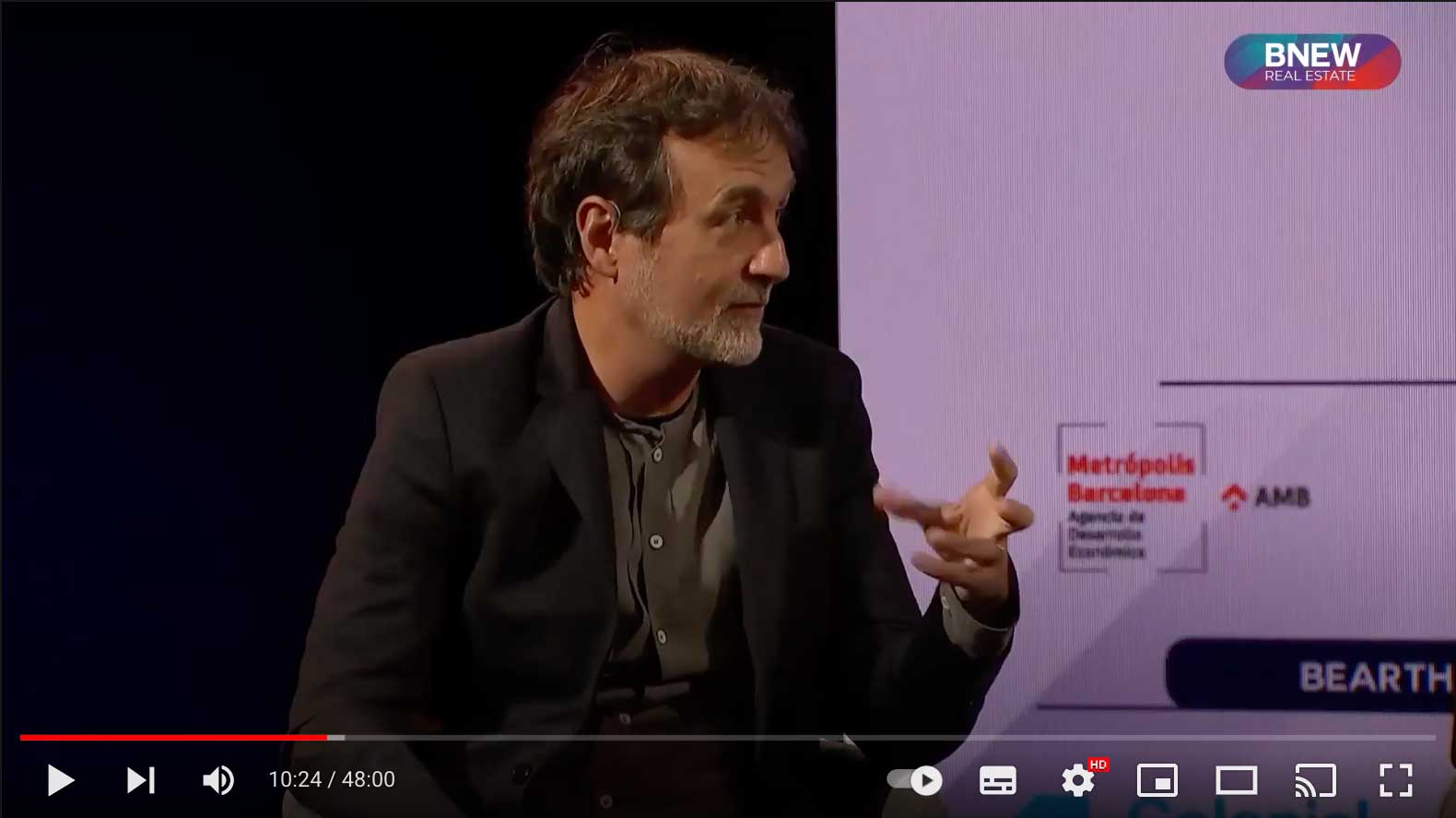Enable miniplayer mode
The image size is (1456, 818).
pos(1157,780)
